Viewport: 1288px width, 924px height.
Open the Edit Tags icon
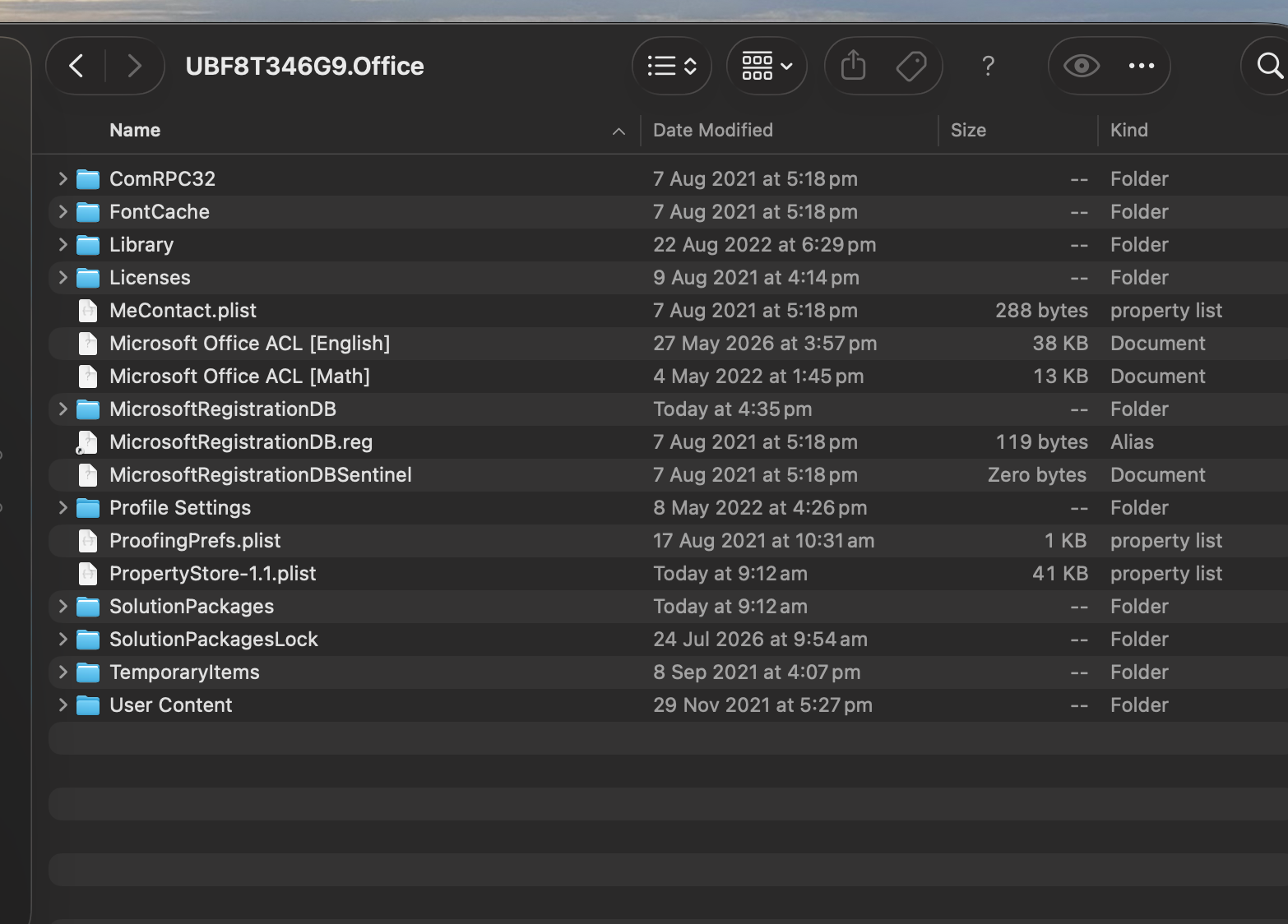coord(911,66)
